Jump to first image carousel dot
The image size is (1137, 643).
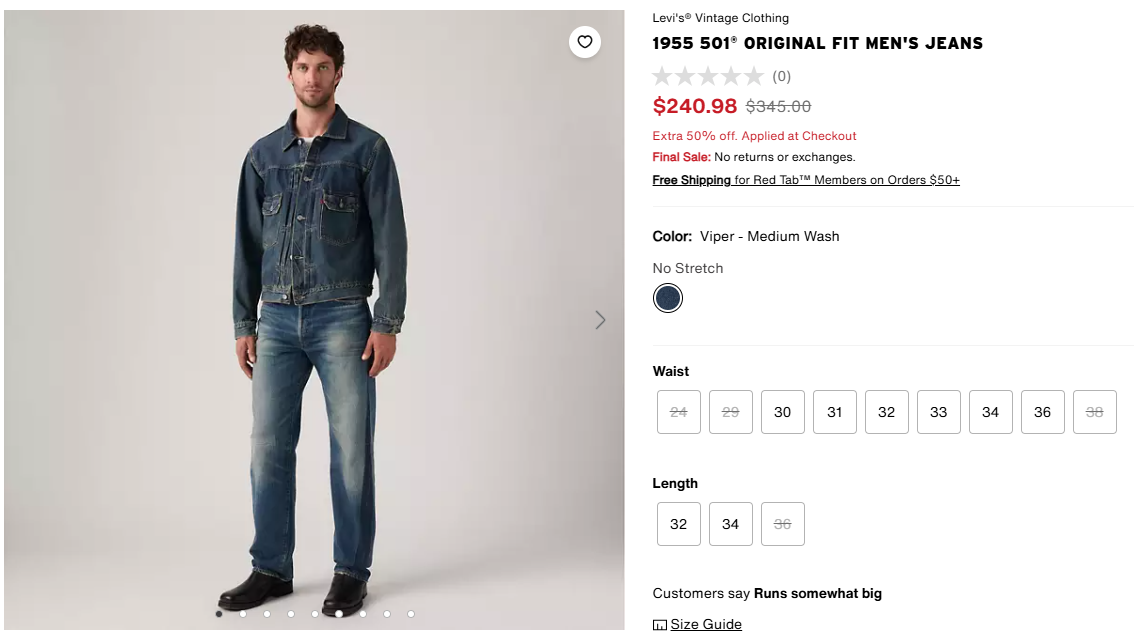(x=219, y=614)
